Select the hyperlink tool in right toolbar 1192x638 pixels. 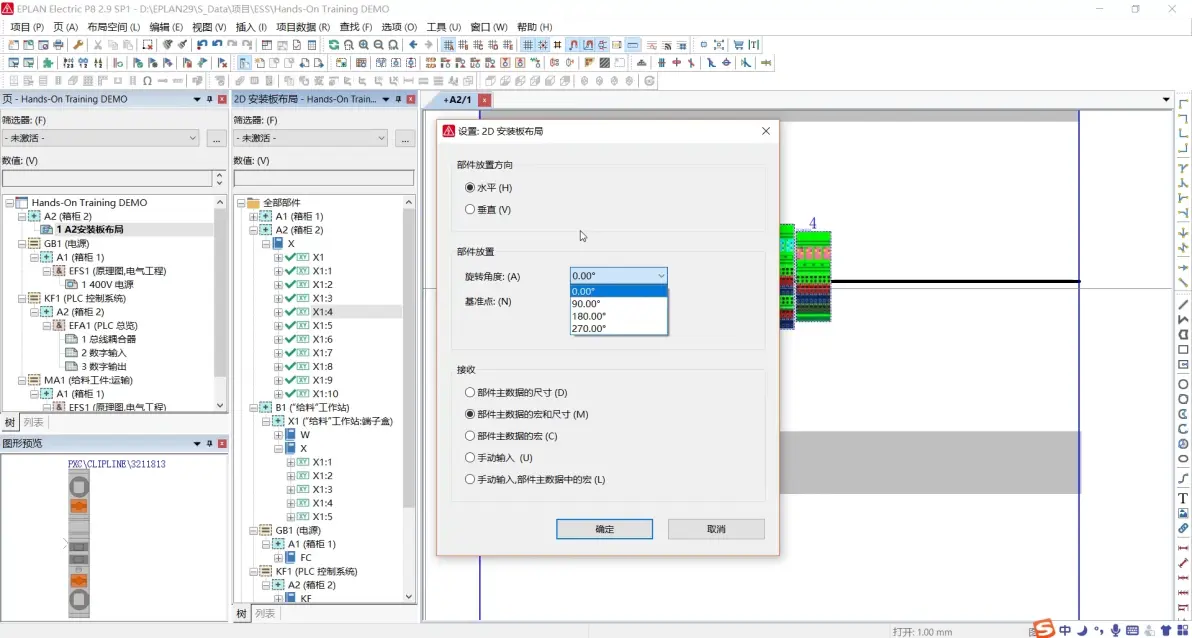[1183, 528]
